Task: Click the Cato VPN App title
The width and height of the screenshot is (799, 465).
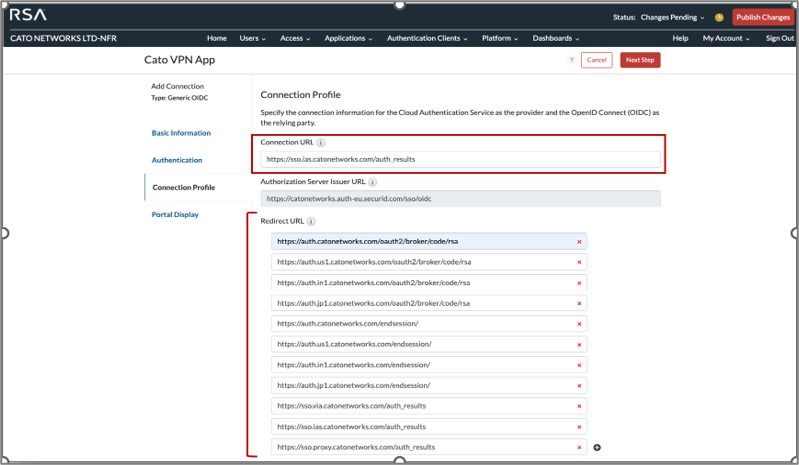Action: [x=179, y=60]
